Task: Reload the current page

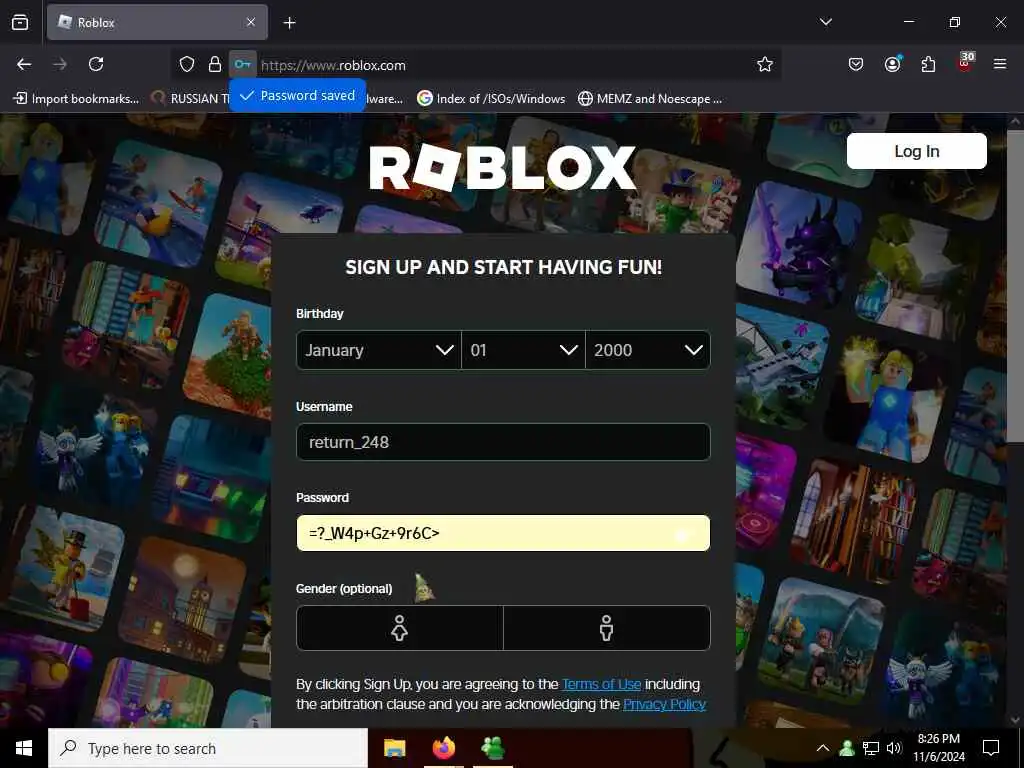Action: tap(96, 64)
